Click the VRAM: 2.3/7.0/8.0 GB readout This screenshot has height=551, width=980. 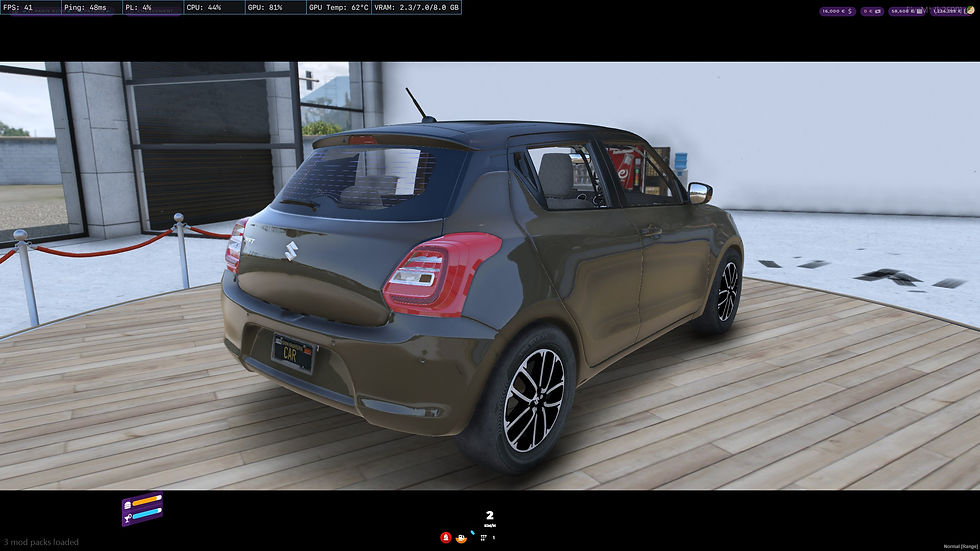click(x=416, y=7)
